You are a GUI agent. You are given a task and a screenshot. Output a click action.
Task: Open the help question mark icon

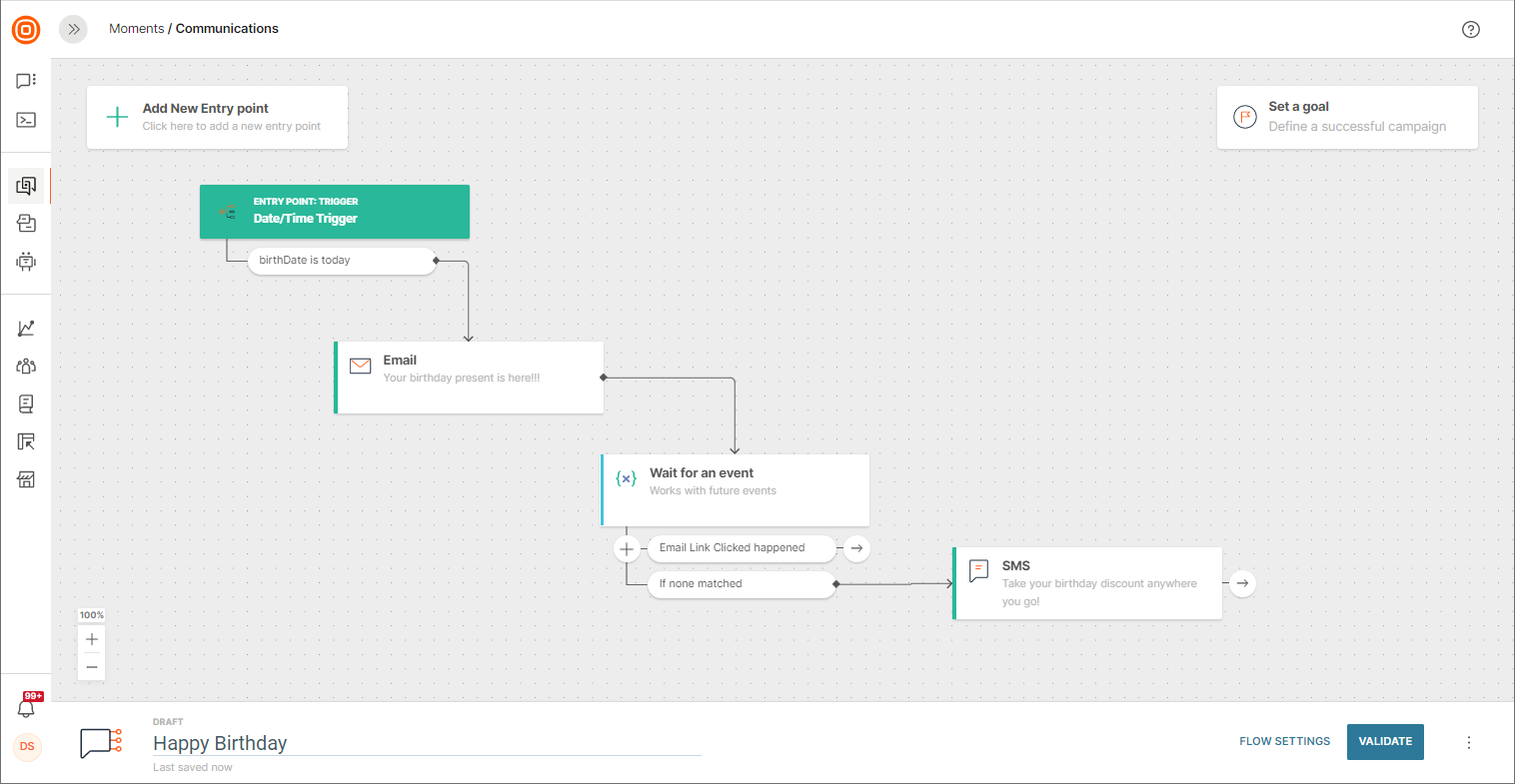tap(1470, 29)
